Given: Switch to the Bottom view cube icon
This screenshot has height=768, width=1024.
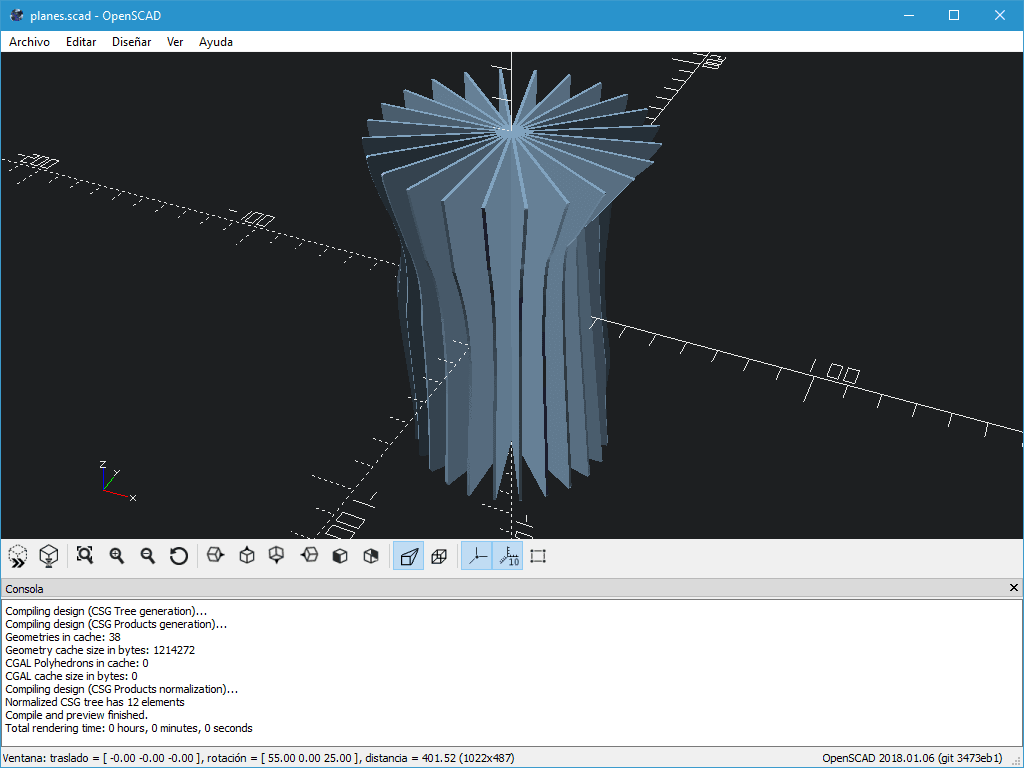Looking at the screenshot, I should point(277,556).
